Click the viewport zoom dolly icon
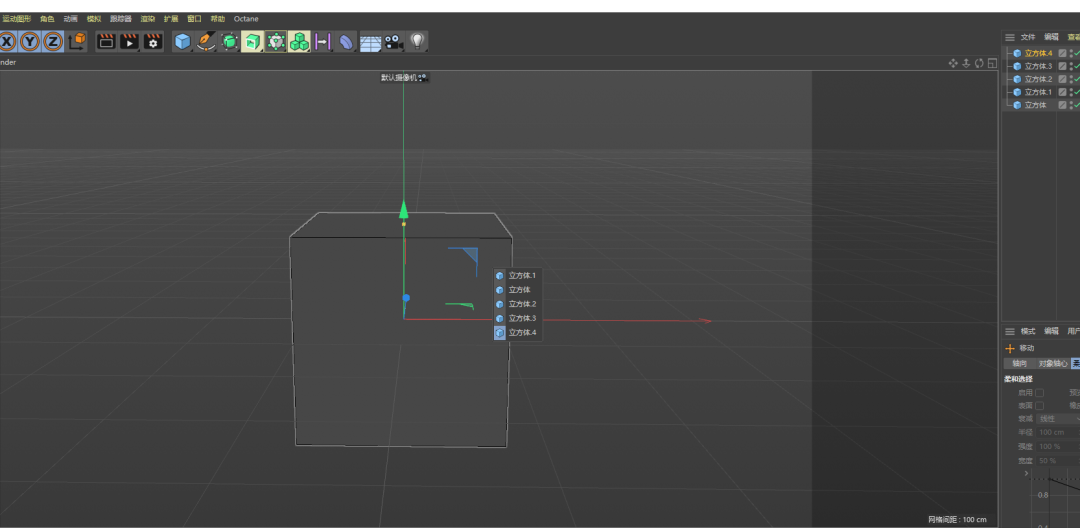1080x528 pixels. click(966, 63)
